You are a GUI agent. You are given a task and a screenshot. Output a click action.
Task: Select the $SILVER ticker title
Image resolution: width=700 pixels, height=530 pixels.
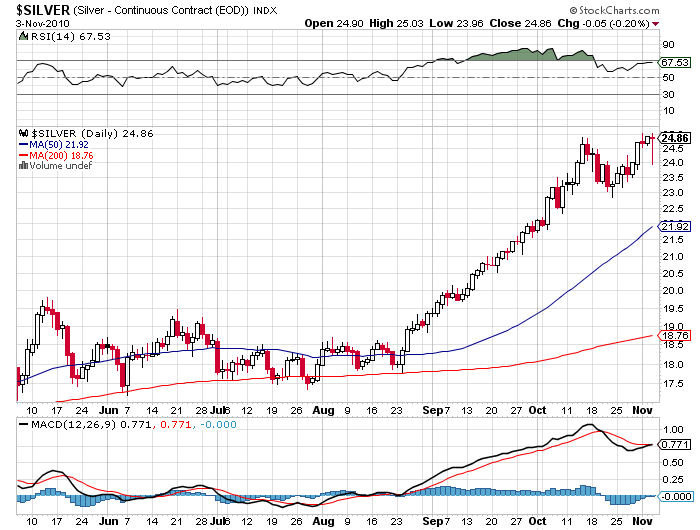43,10
